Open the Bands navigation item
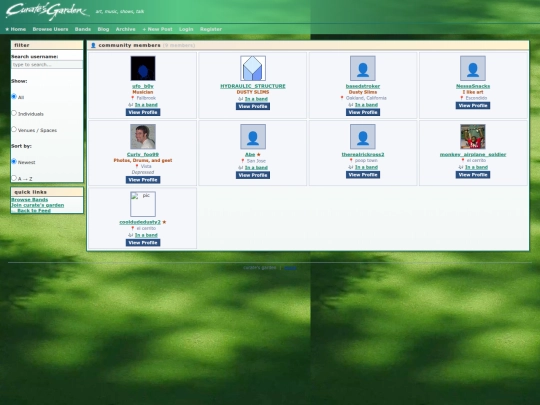Image resolution: width=540 pixels, height=405 pixels. (83, 29)
